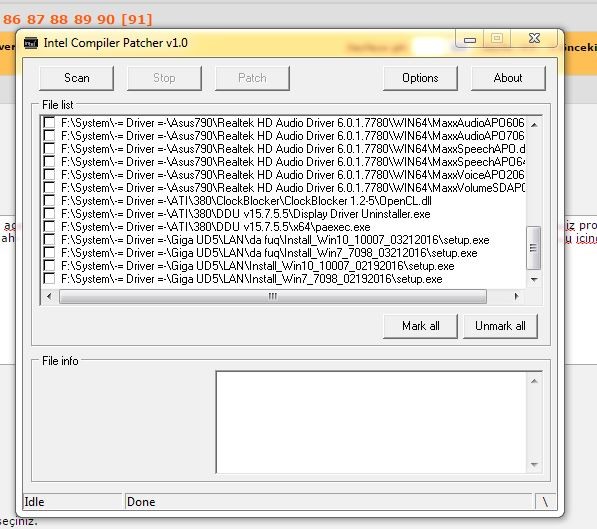Screen dimensions: 597x529
Task: Go to page 88 in background forum
Action: (59, 19)
